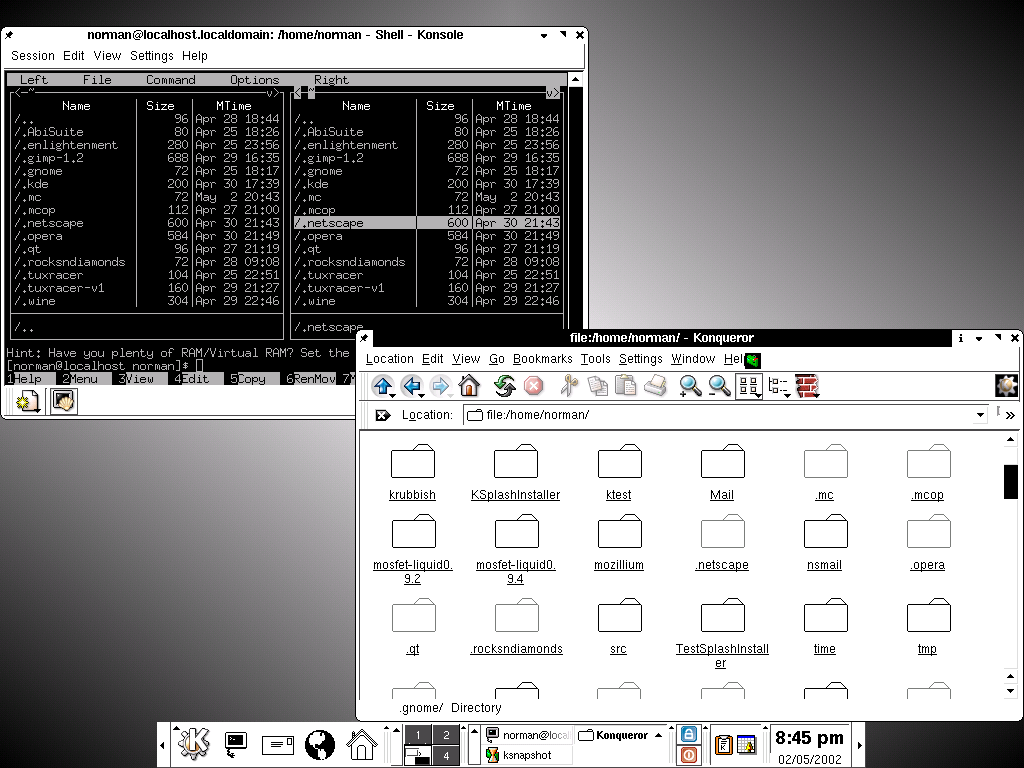Toggle sticky pin on the Konsole window
The height and width of the screenshot is (768, 1024).
(9, 35)
